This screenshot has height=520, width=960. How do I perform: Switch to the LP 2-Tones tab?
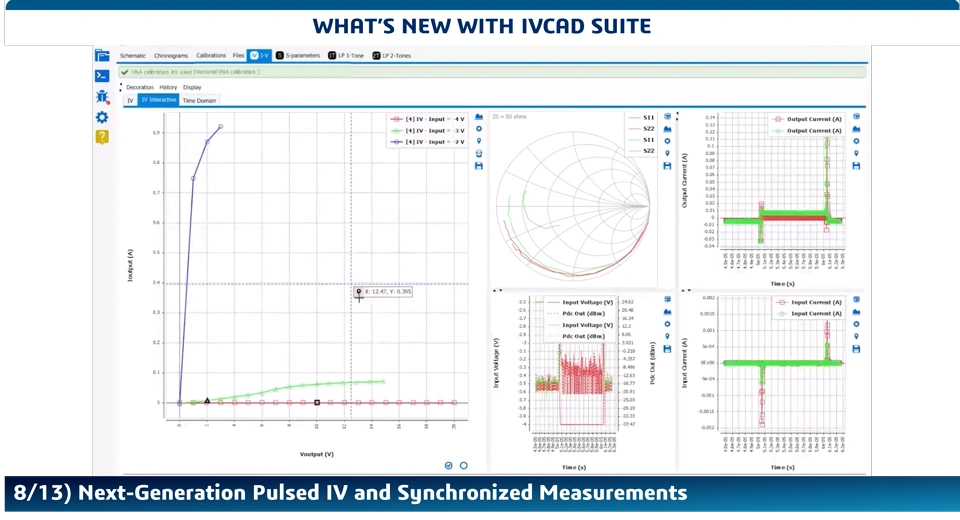(392, 56)
